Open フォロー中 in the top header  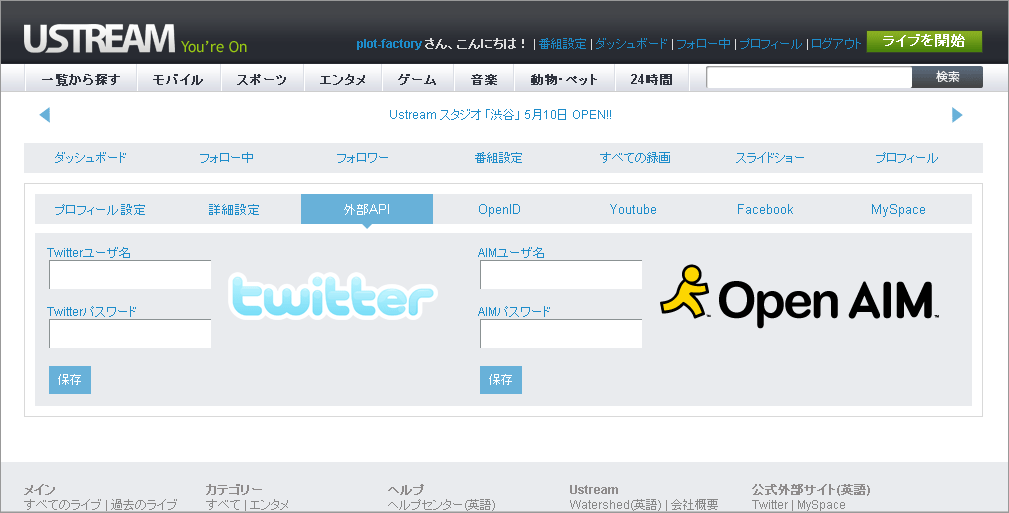[x=703, y=44]
